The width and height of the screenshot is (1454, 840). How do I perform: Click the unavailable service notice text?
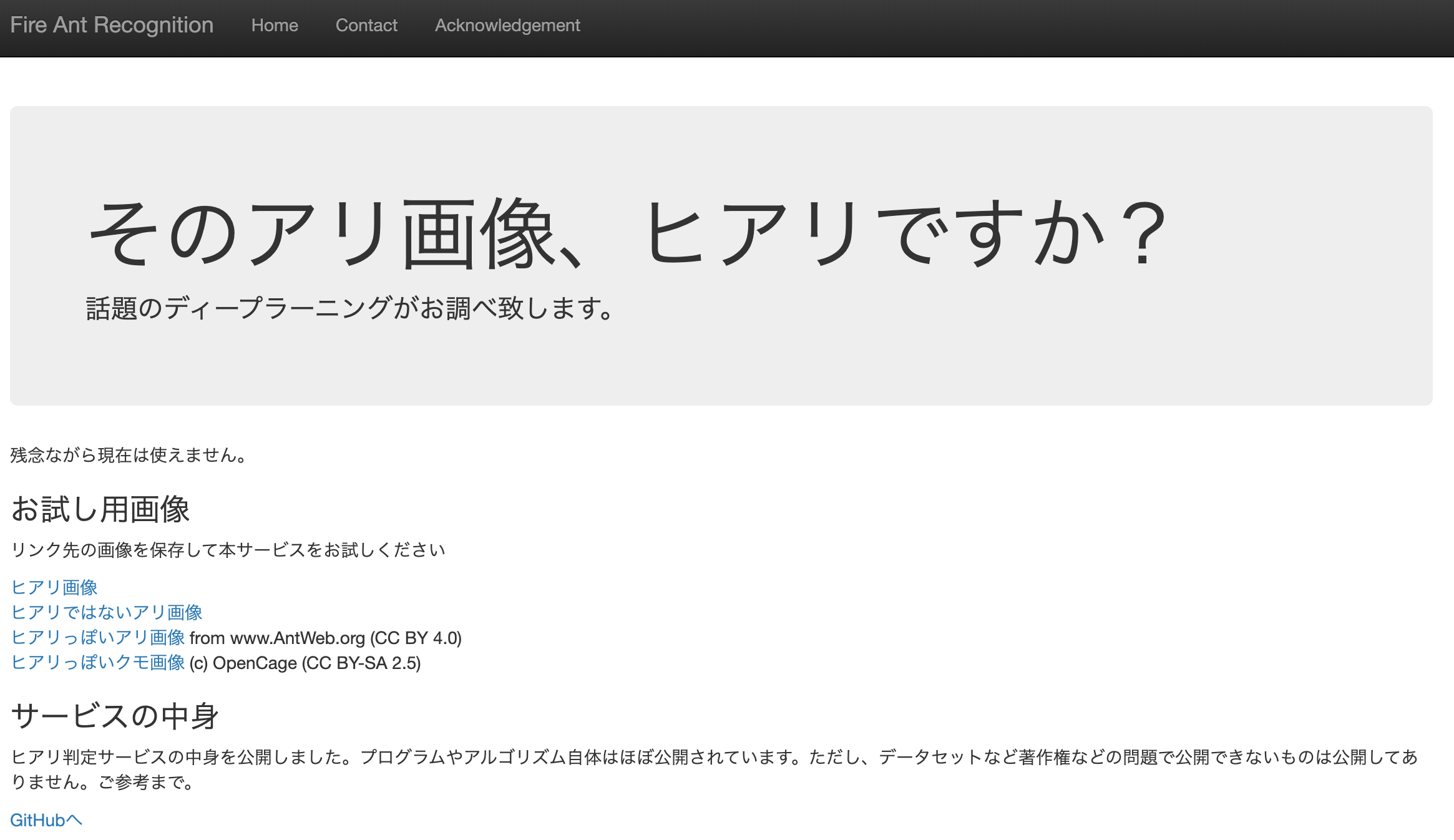pos(126,455)
